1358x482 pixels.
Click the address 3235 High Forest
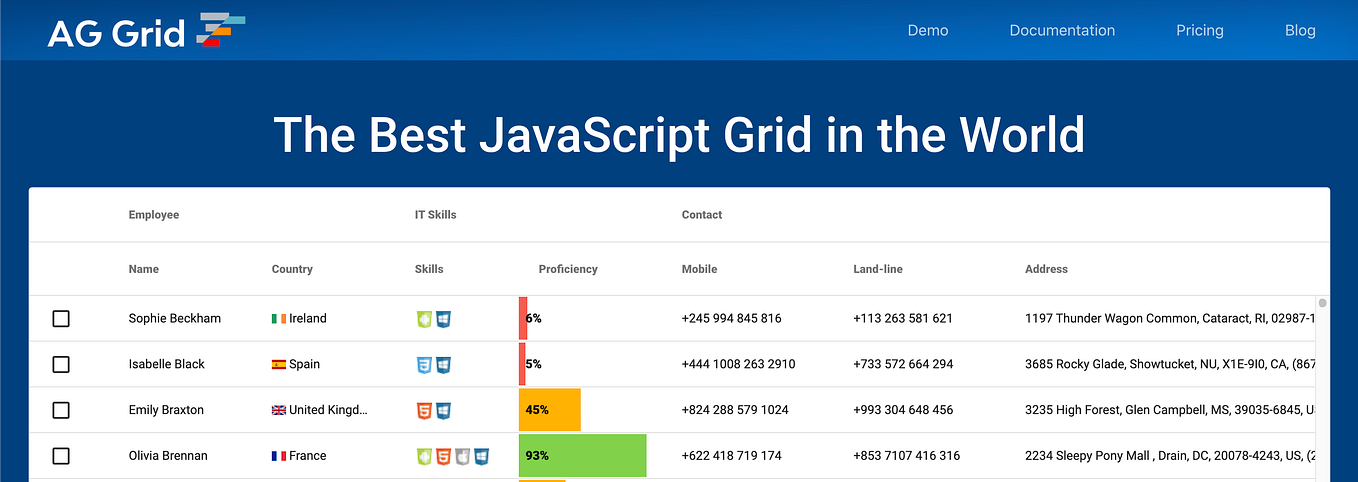1170,410
